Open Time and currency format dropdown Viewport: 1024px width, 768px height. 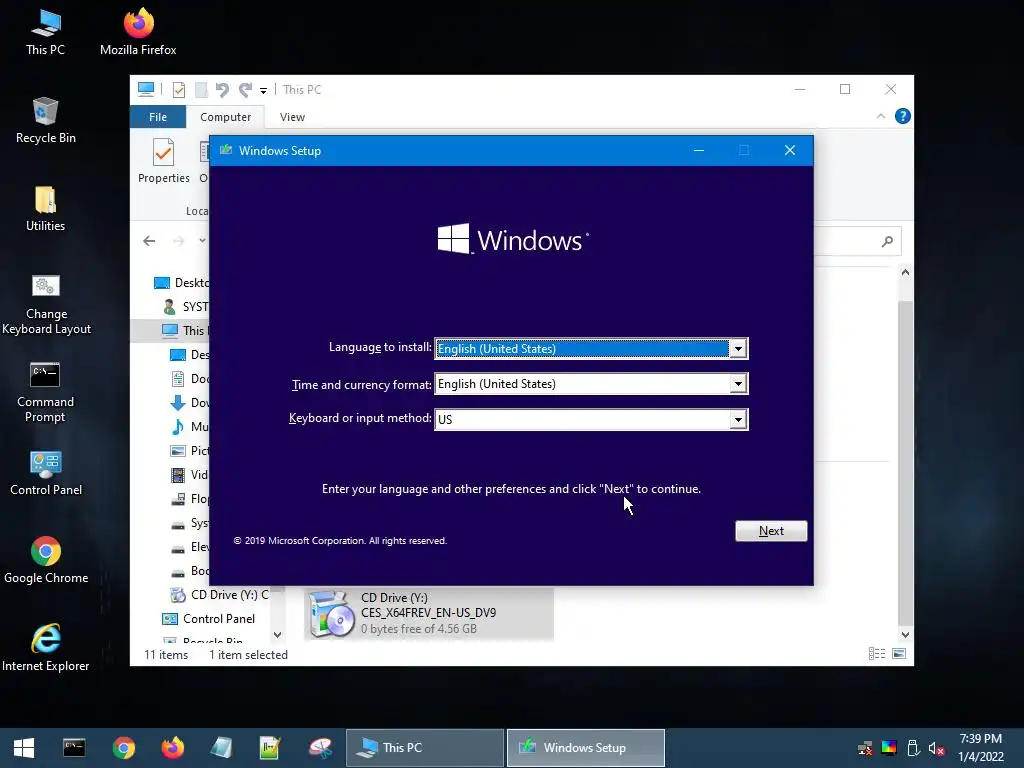click(x=738, y=384)
